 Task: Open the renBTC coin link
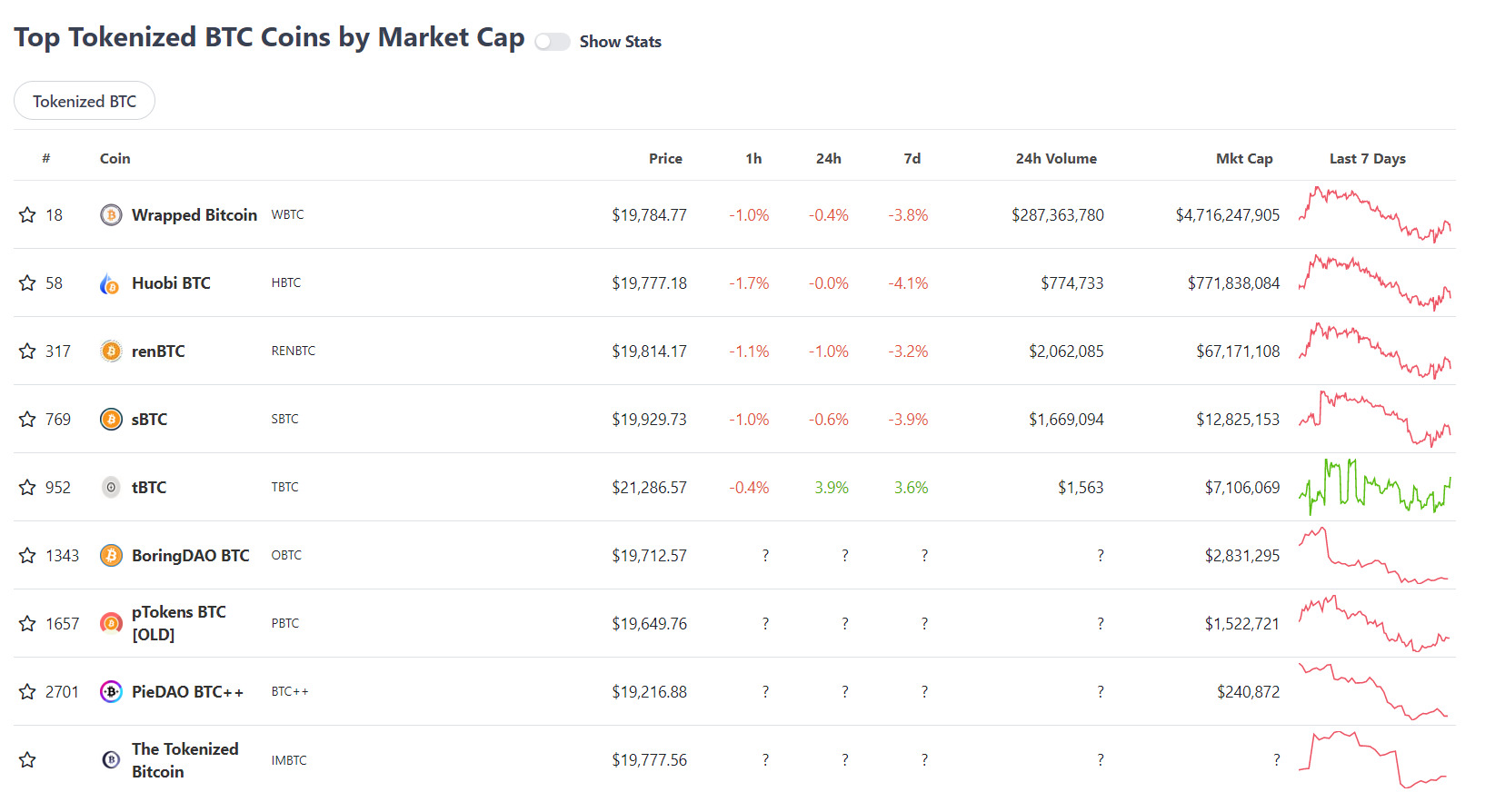tap(158, 352)
